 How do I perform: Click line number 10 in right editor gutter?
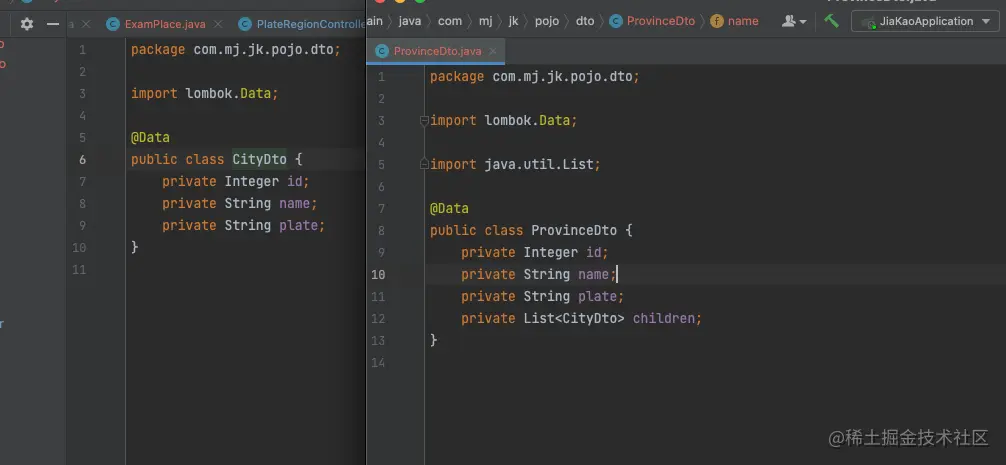click(378, 275)
